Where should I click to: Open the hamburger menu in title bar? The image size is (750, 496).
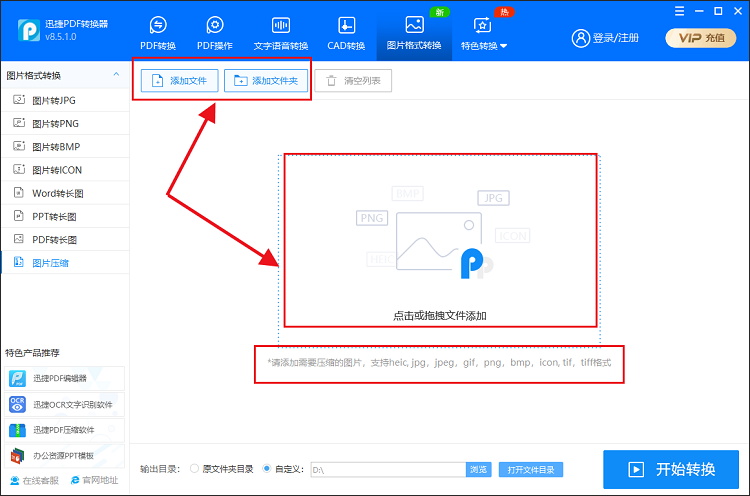(679, 11)
